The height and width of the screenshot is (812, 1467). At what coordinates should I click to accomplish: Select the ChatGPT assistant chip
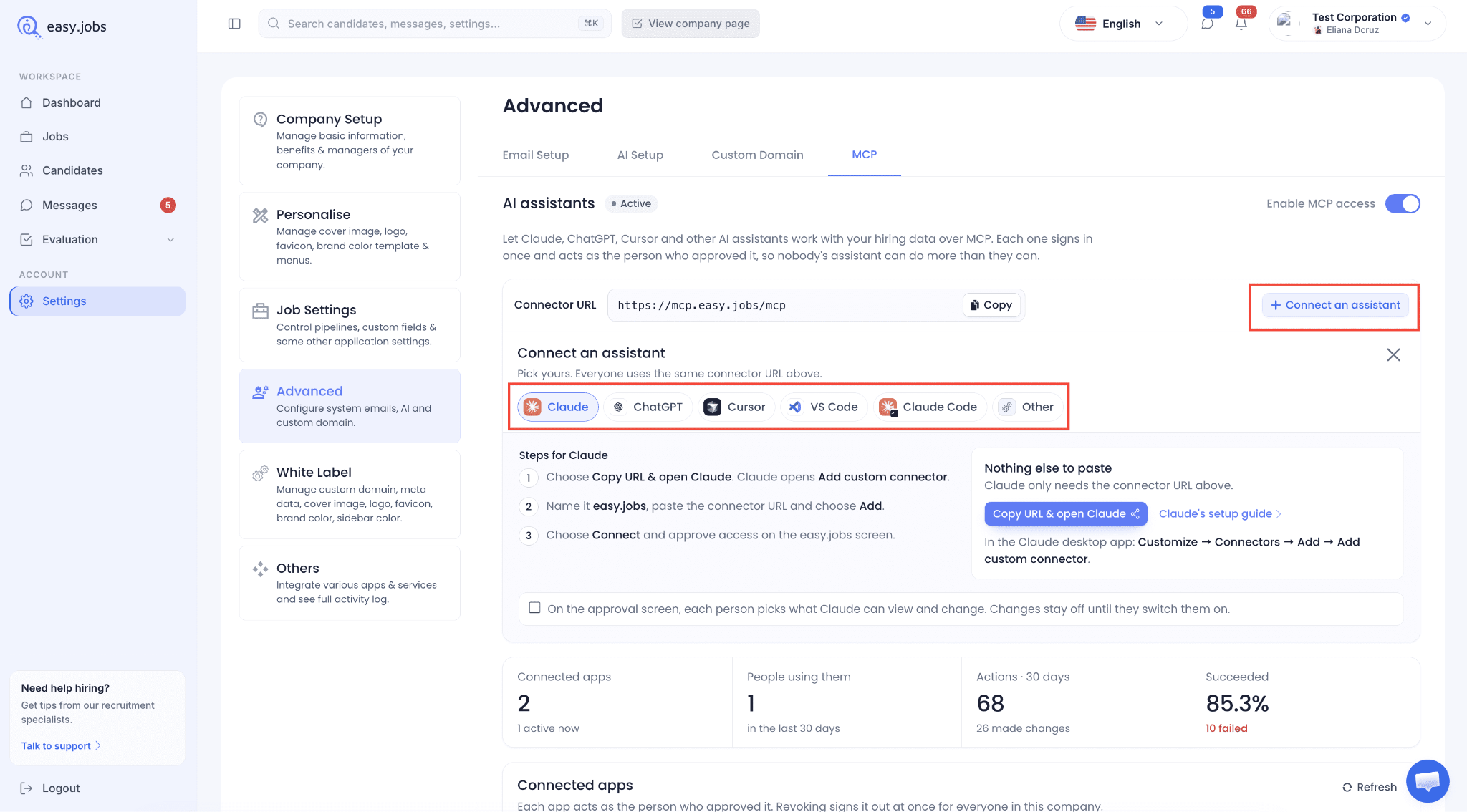pos(648,407)
